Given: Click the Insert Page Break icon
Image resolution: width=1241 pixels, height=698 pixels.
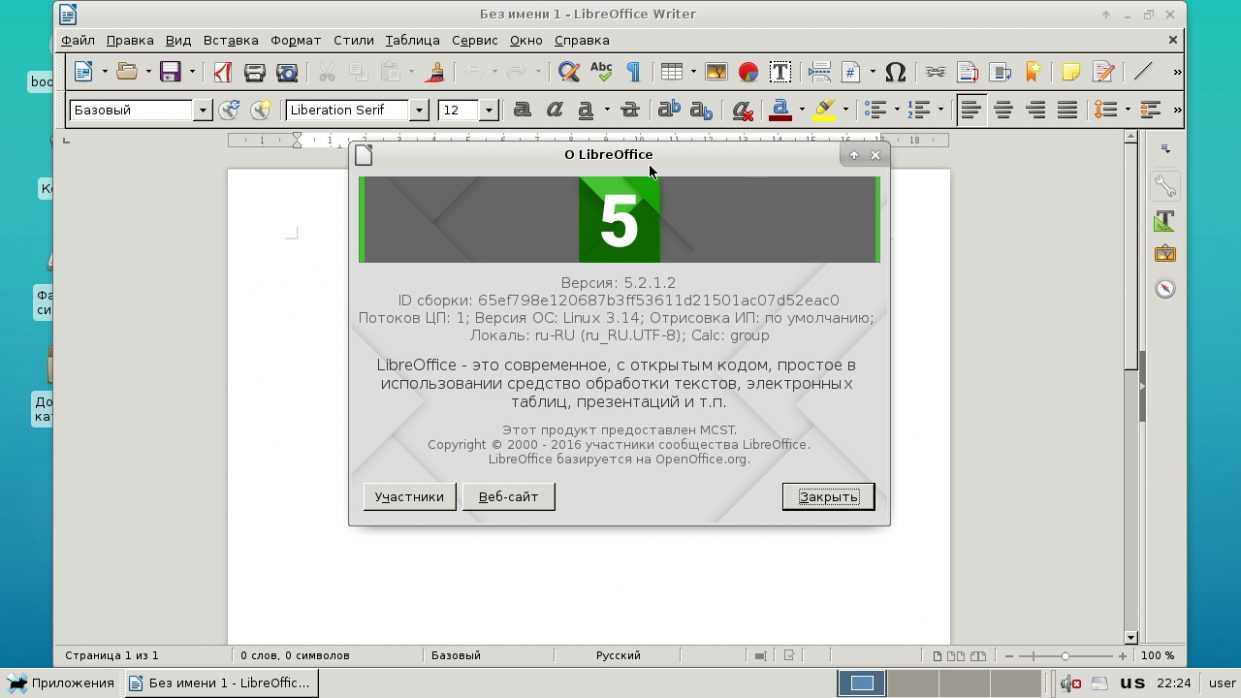Looking at the screenshot, I should click(819, 72).
